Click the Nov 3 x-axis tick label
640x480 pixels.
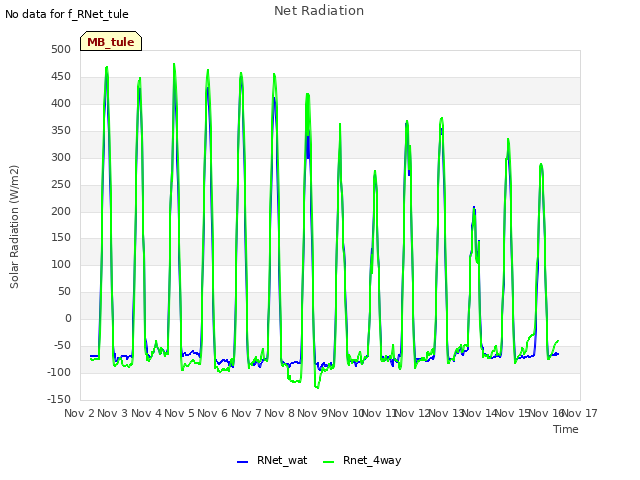pos(113,413)
